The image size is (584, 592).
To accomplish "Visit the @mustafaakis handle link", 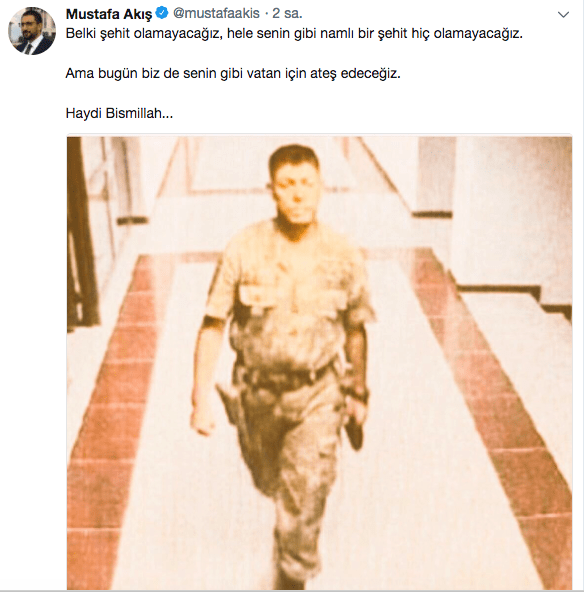I will click(216, 14).
